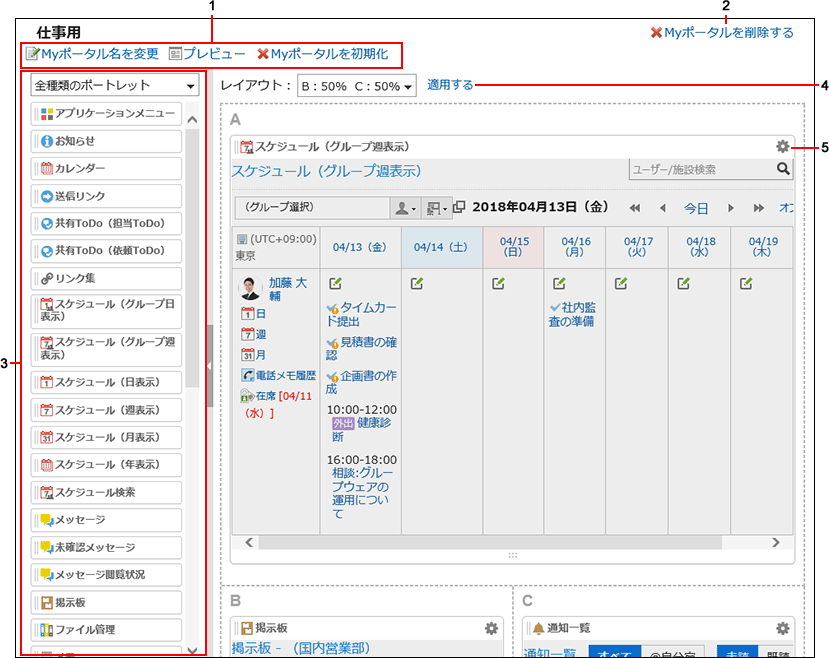Open settings gear of スケジュール(グループ週表示) portlet

pyautogui.click(x=782, y=146)
